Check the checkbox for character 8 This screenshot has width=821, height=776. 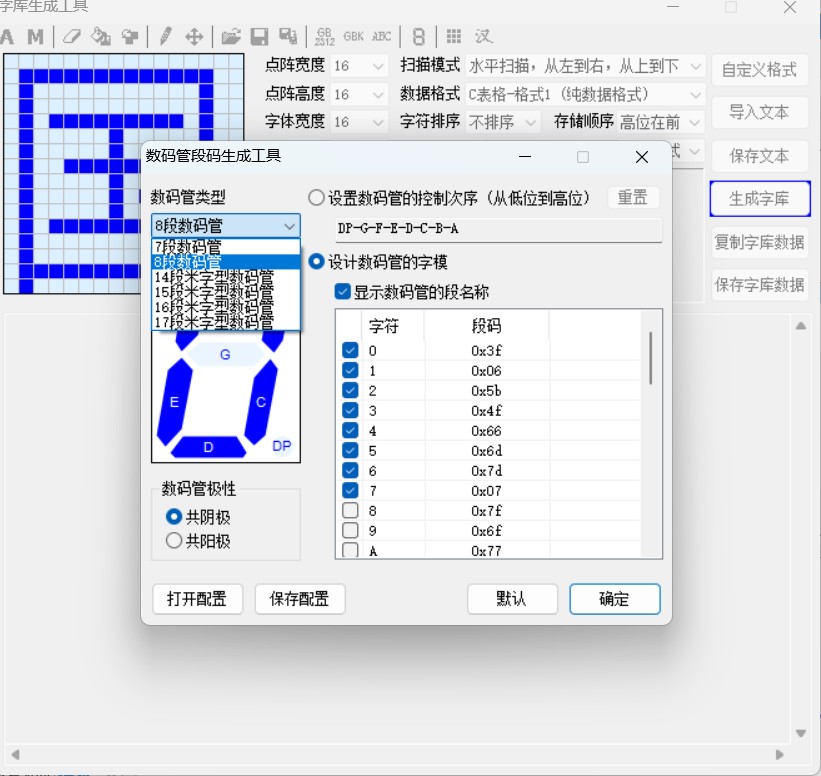point(350,510)
